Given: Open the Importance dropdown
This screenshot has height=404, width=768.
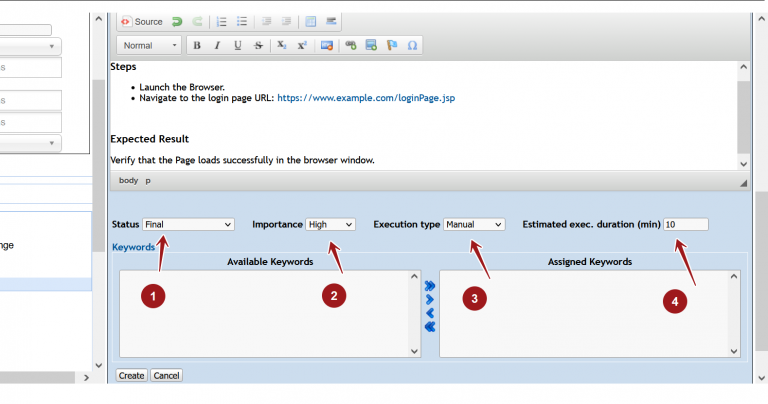Looking at the screenshot, I should click(331, 225).
